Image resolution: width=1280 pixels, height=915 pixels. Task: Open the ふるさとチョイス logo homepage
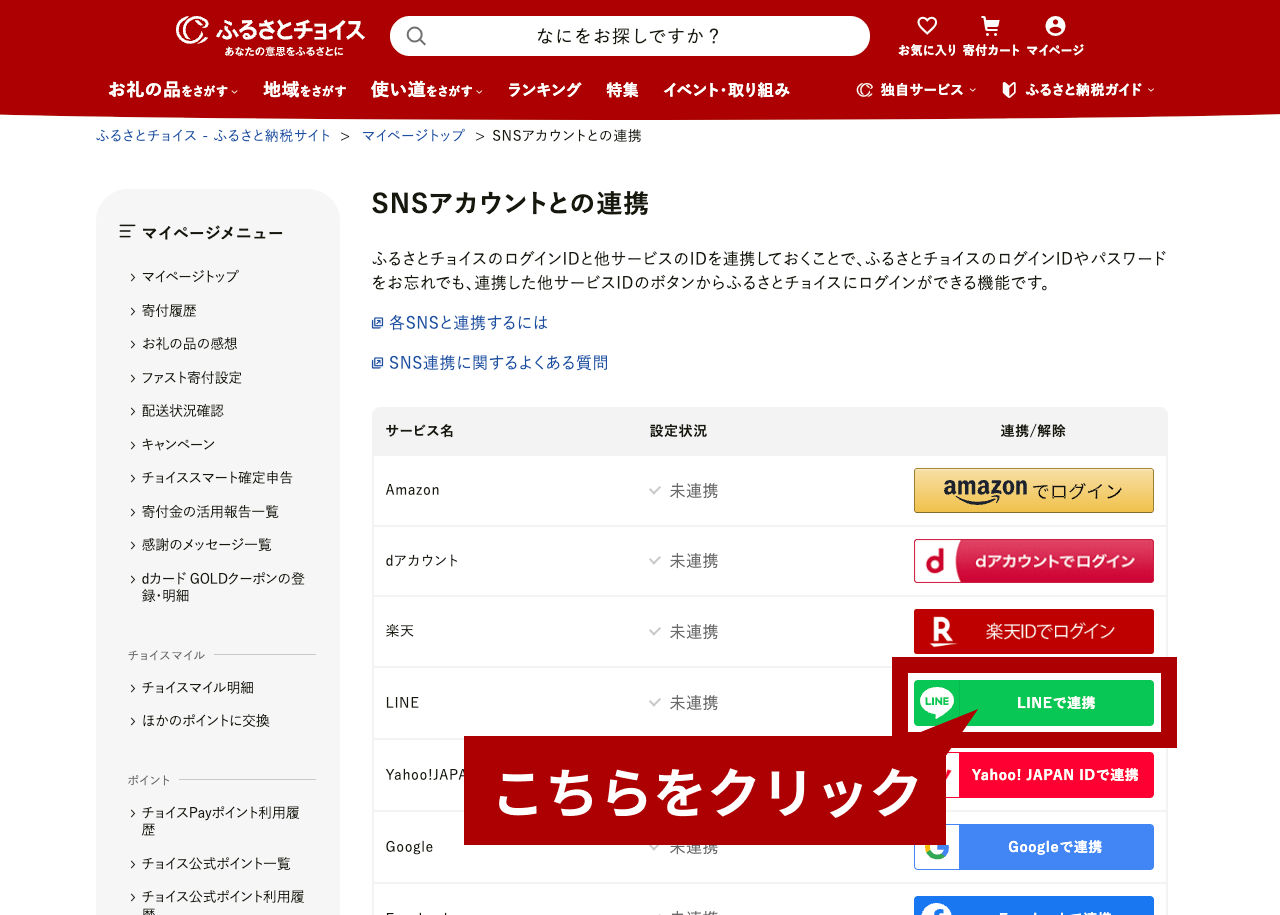(270, 35)
